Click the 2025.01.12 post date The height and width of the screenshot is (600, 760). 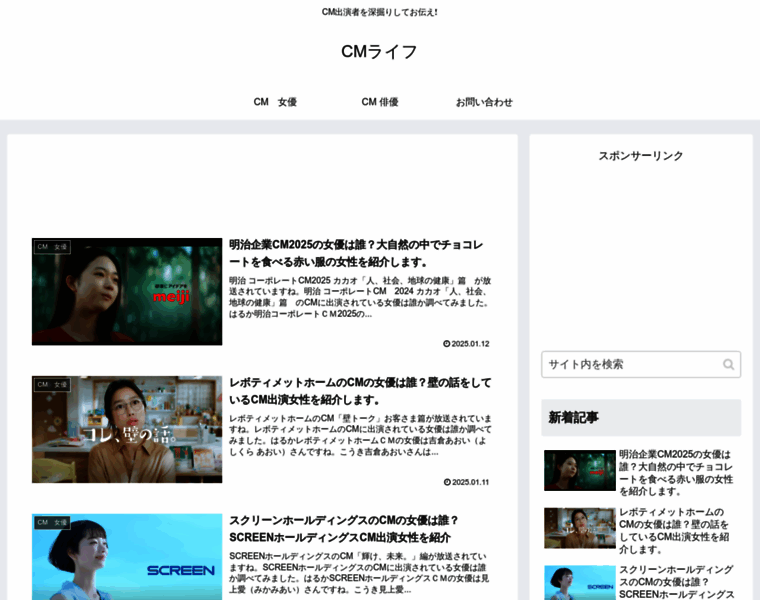pyautogui.click(x=470, y=344)
